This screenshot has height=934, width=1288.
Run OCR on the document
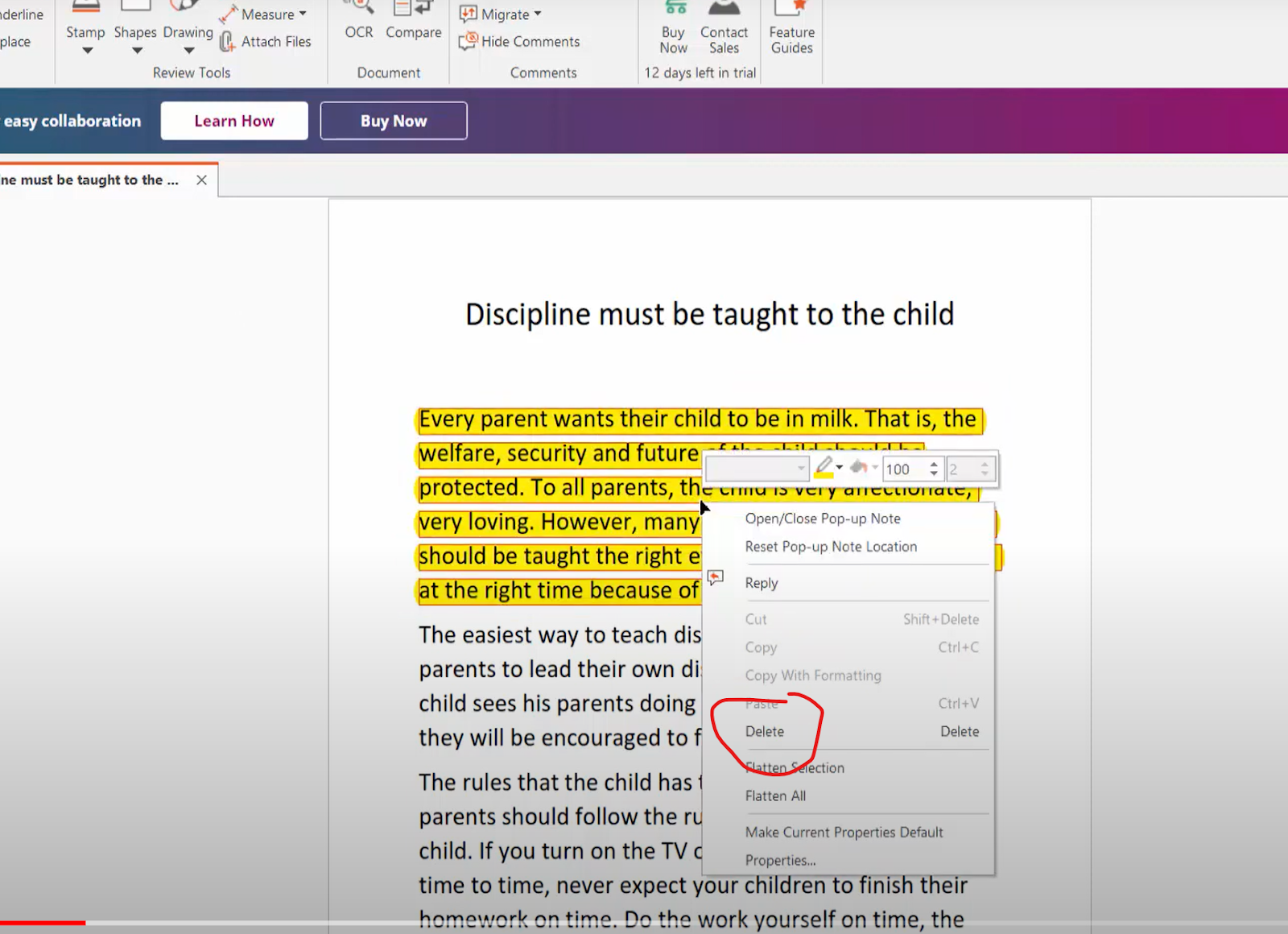pos(358,24)
